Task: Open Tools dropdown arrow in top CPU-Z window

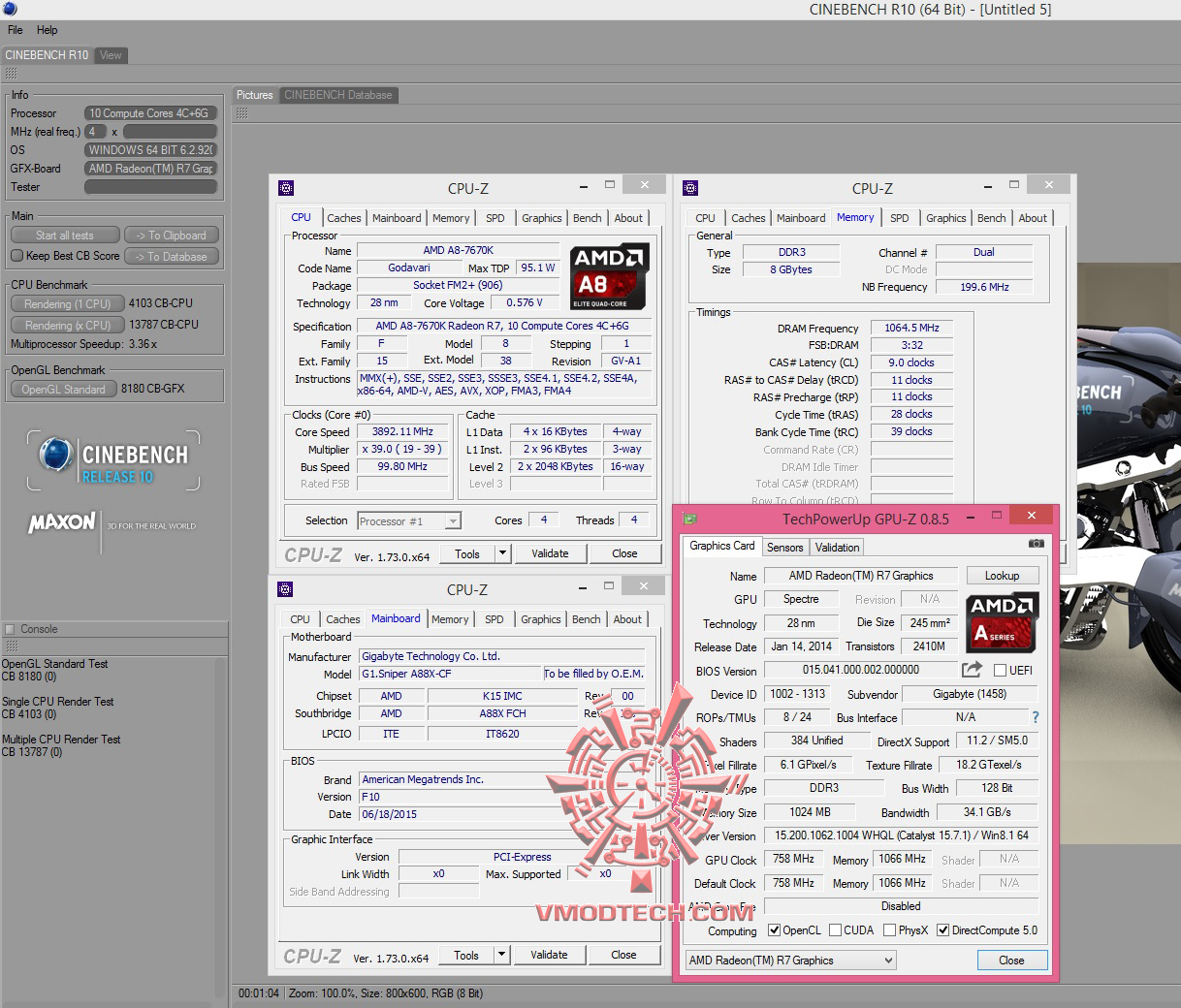Action: pos(502,553)
